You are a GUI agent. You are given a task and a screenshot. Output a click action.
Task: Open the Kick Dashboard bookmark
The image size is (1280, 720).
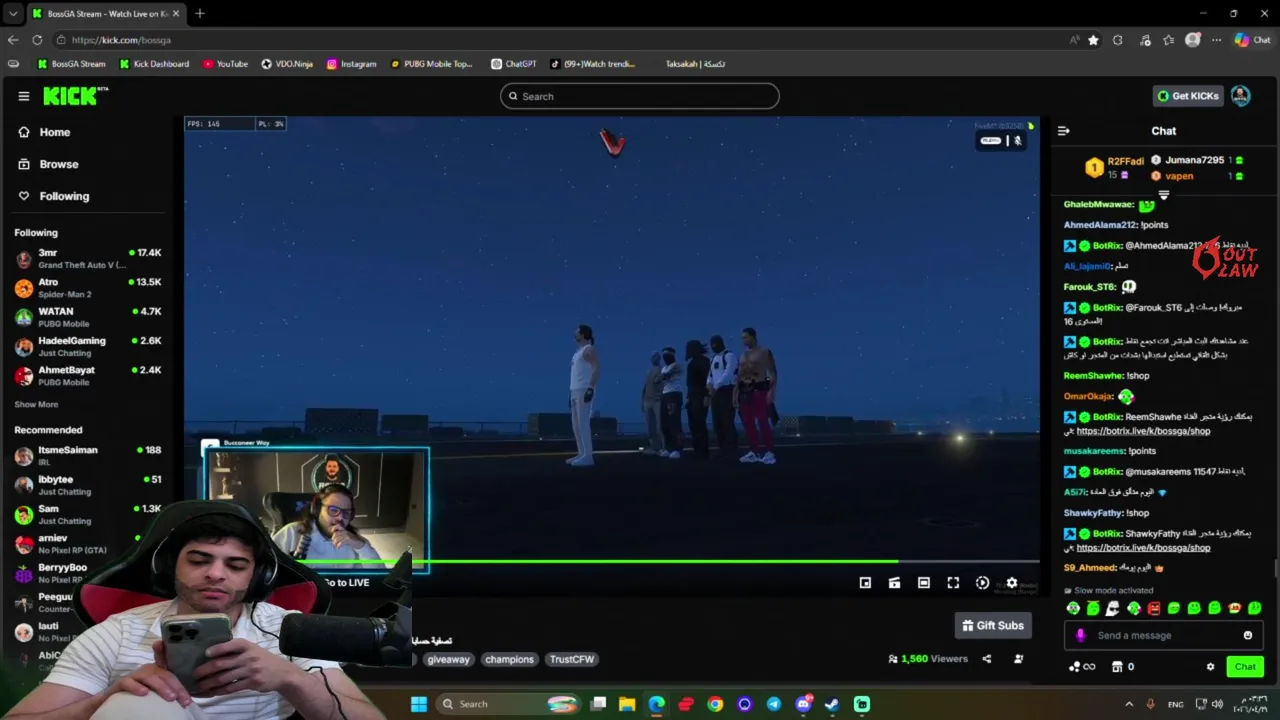click(154, 64)
